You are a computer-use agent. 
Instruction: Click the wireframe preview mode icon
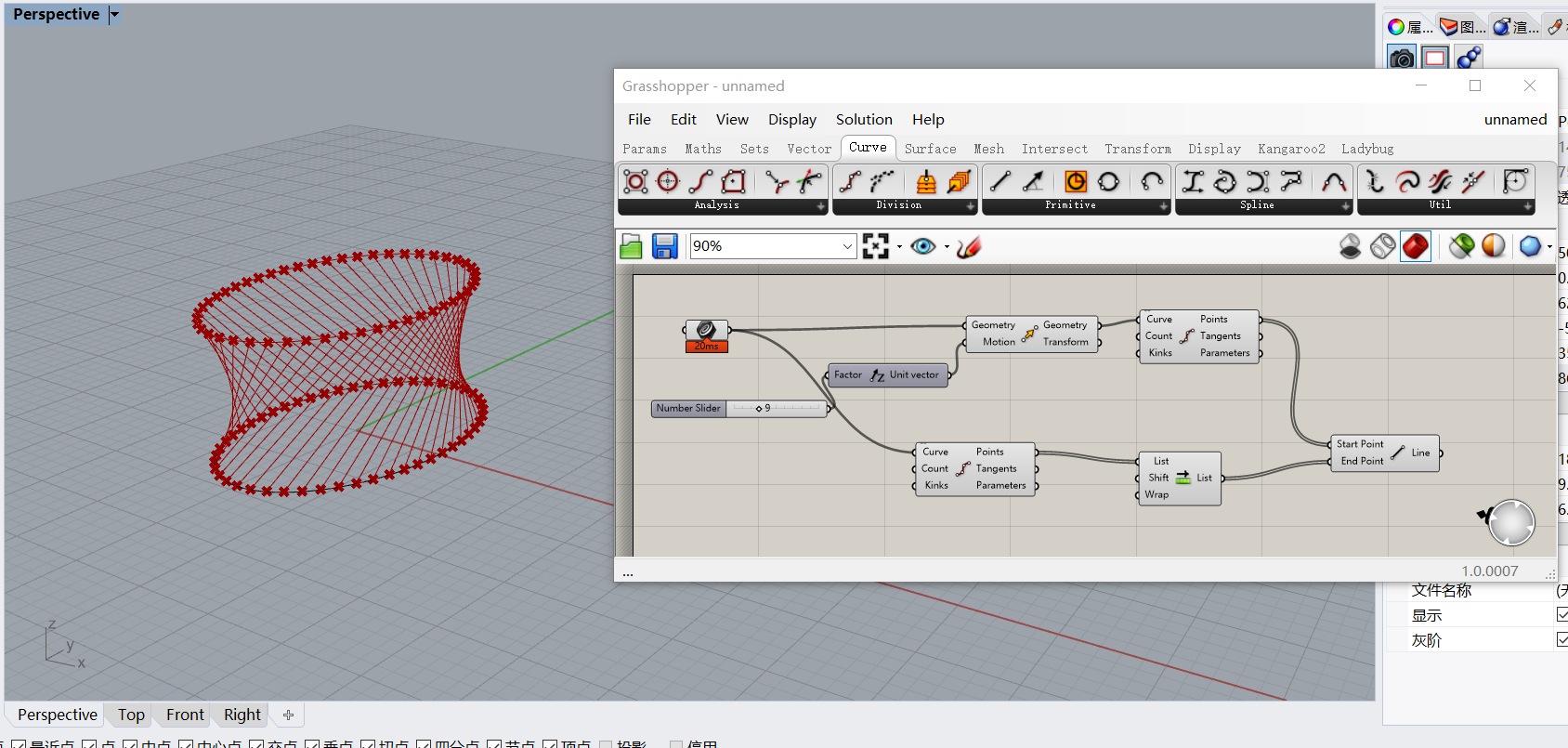pyautogui.click(x=1382, y=246)
